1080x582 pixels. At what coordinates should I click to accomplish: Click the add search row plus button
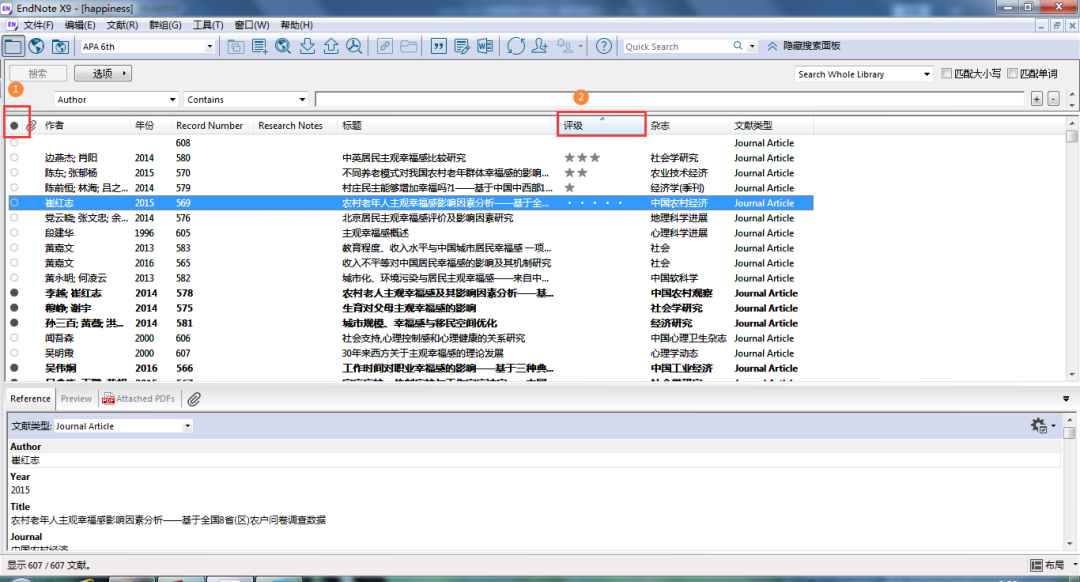tap(1037, 99)
